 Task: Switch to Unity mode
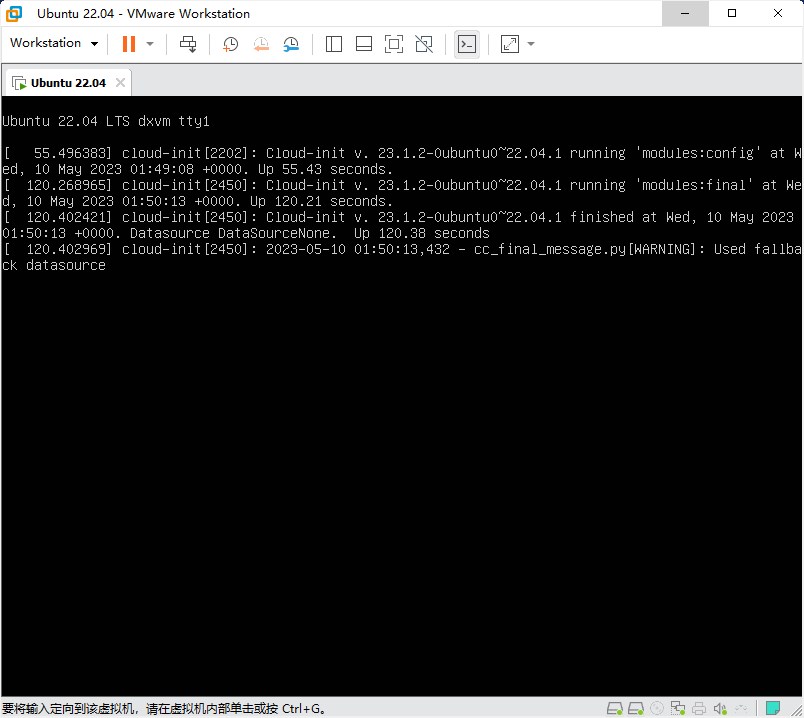tap(424, 44)
